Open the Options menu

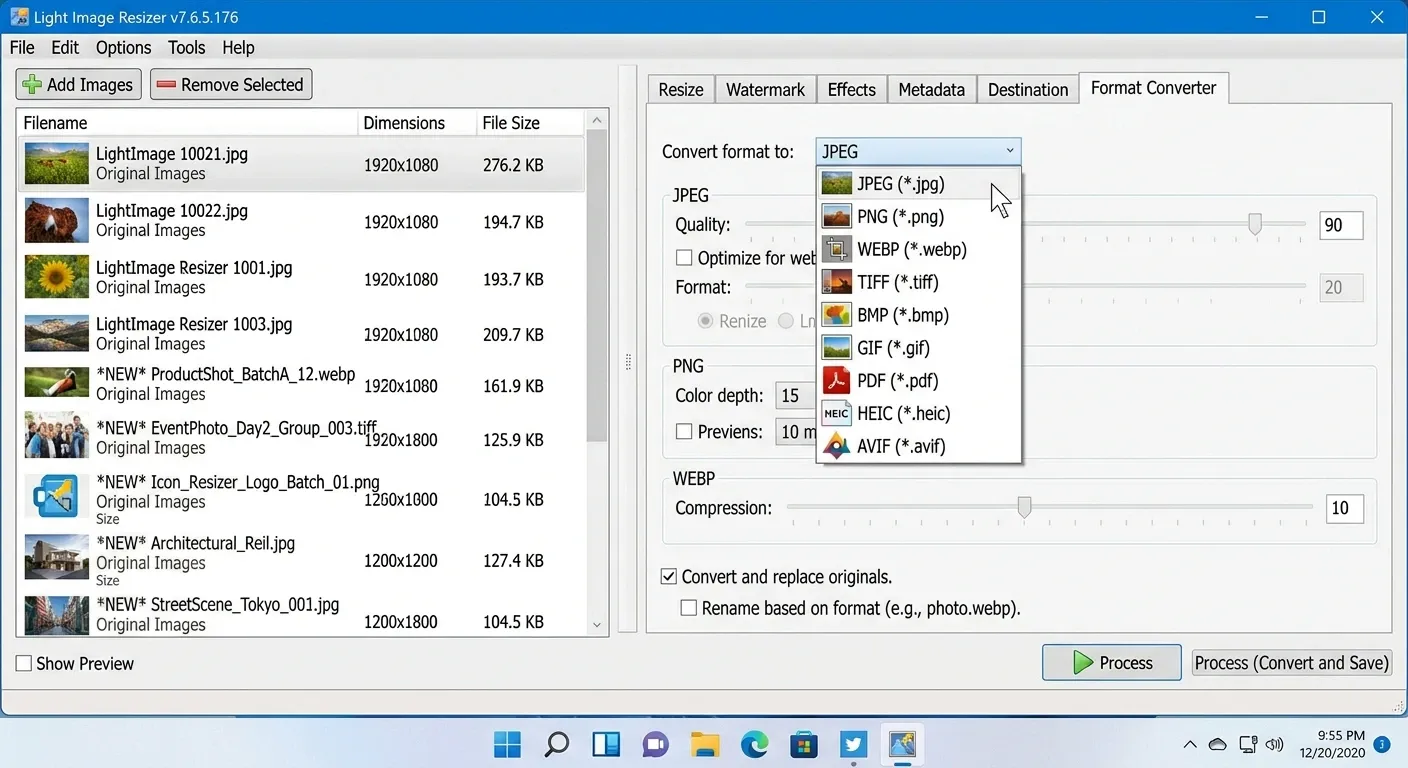pyautogui.click(x=124, y=48)
